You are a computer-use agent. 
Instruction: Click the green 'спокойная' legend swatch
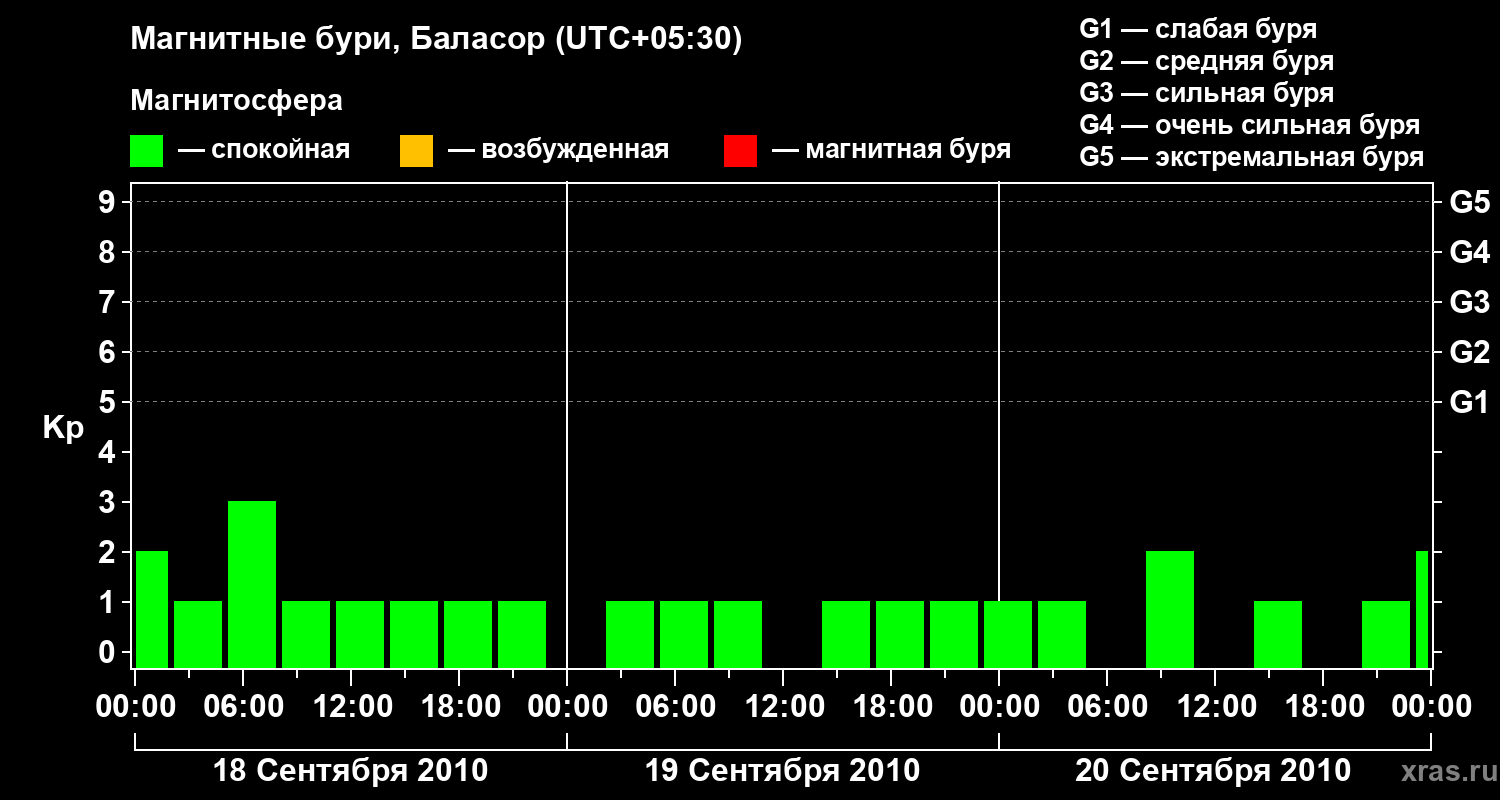[146, 151]
